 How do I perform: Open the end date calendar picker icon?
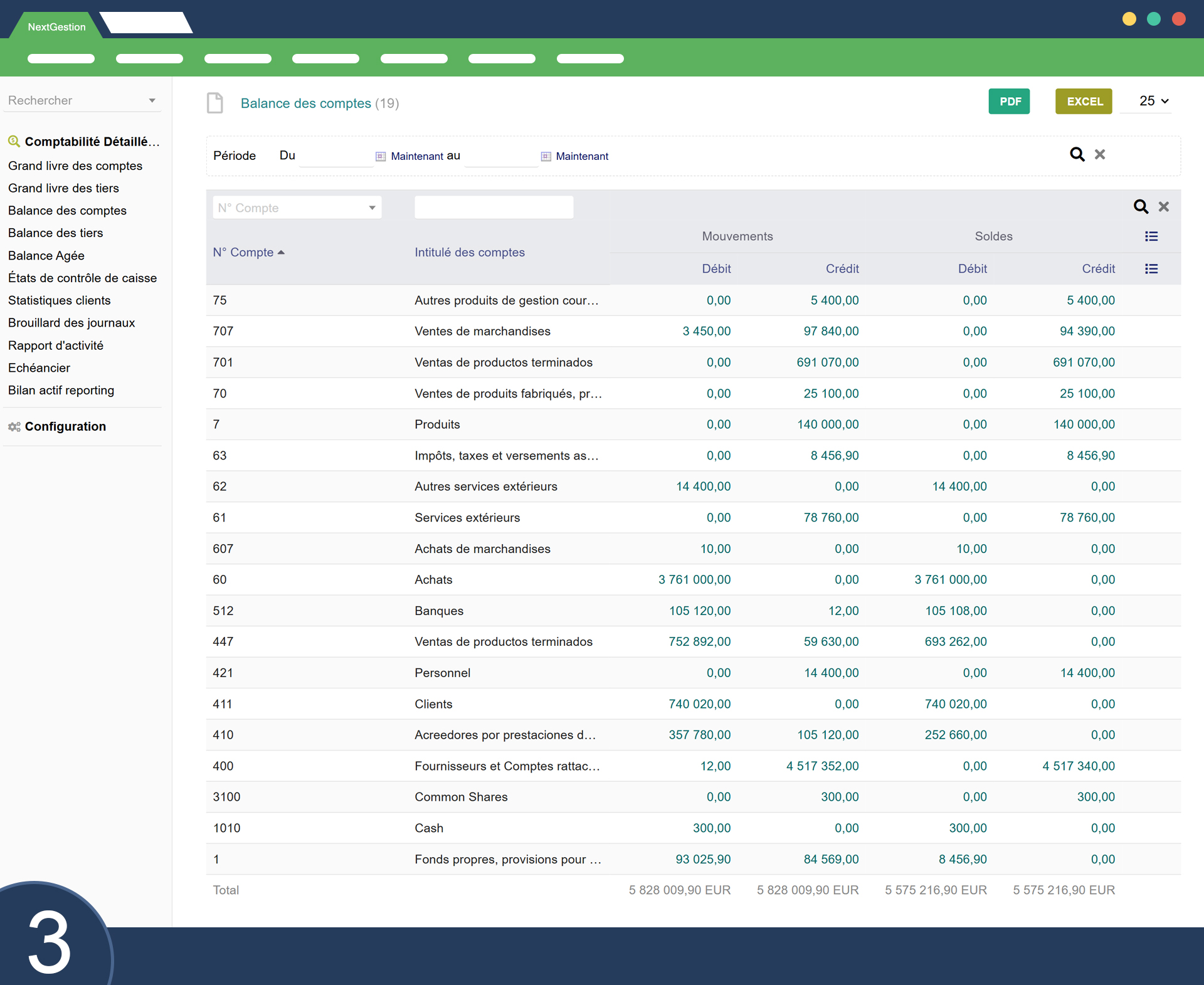(546, 156)
